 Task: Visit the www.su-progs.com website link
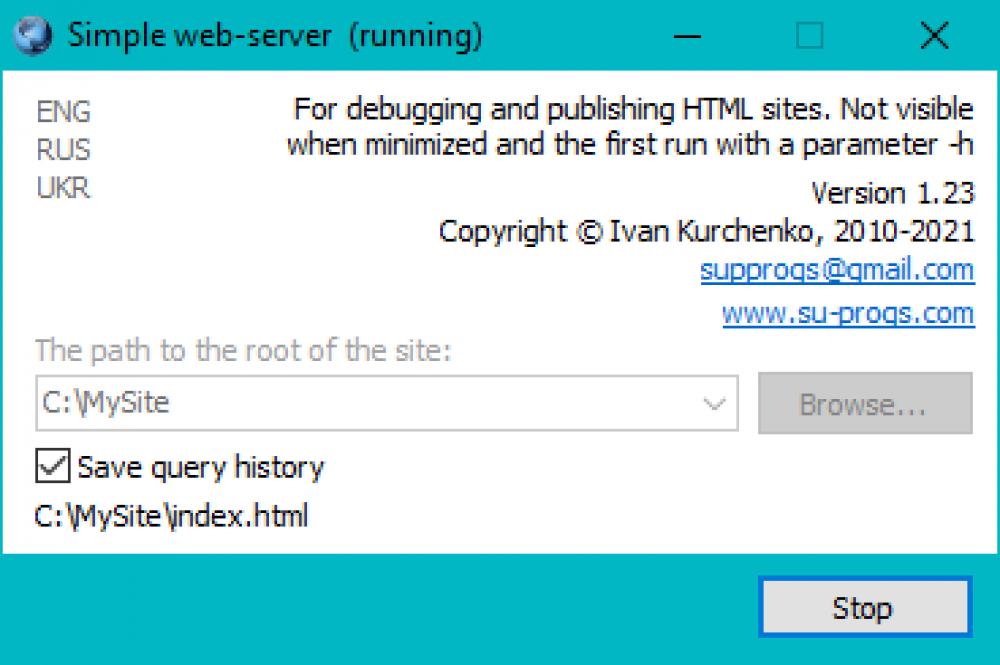[847, 313]
